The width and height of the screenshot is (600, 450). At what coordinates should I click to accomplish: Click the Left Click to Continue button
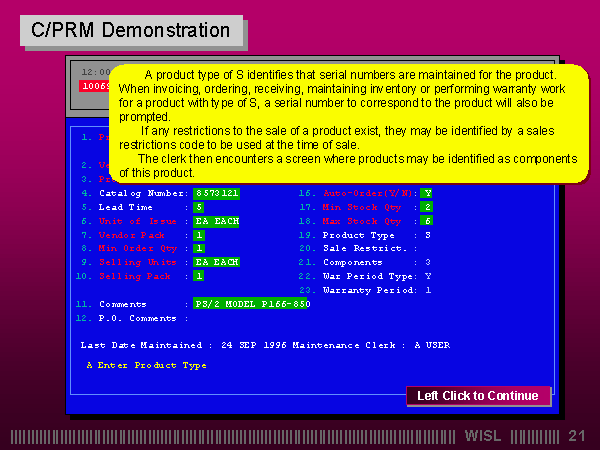click(x=478, y=396)
